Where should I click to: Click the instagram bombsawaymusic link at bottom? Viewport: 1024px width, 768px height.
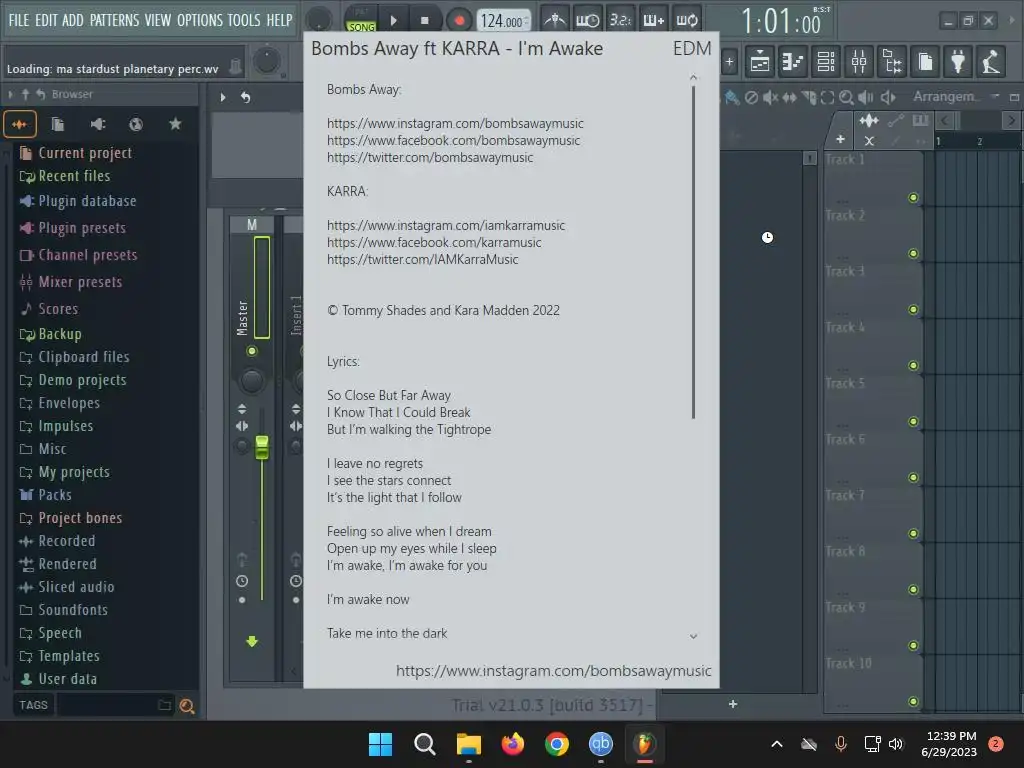click(x=553, y=671)
